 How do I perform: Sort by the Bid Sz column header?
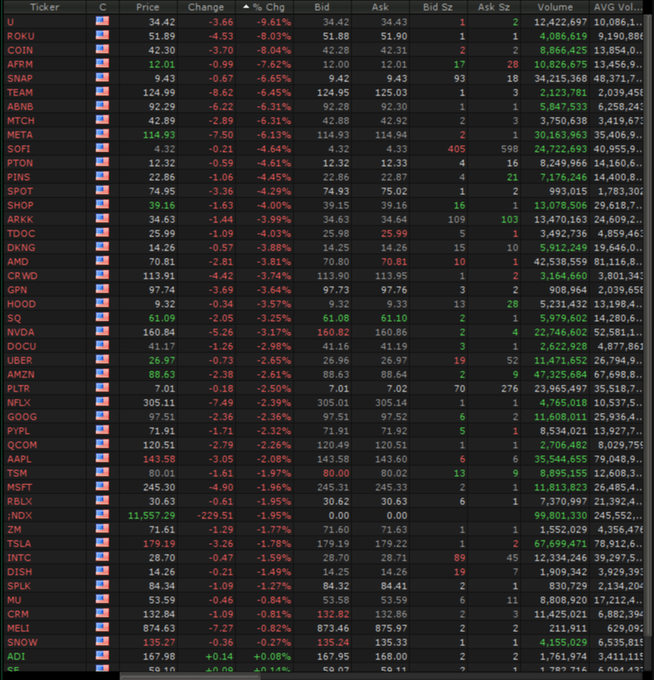point(438,7)
